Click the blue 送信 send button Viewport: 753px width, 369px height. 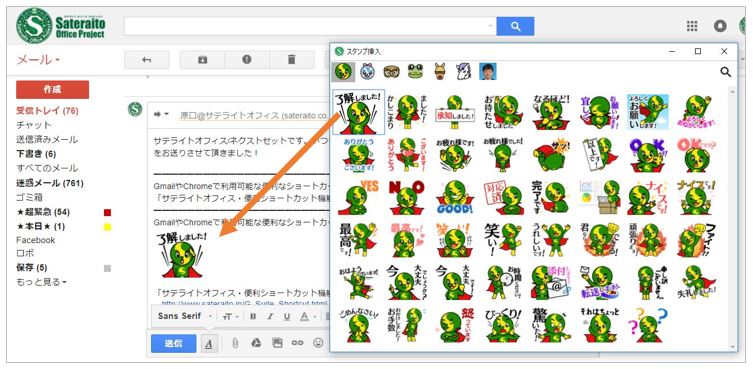point(173,344)
